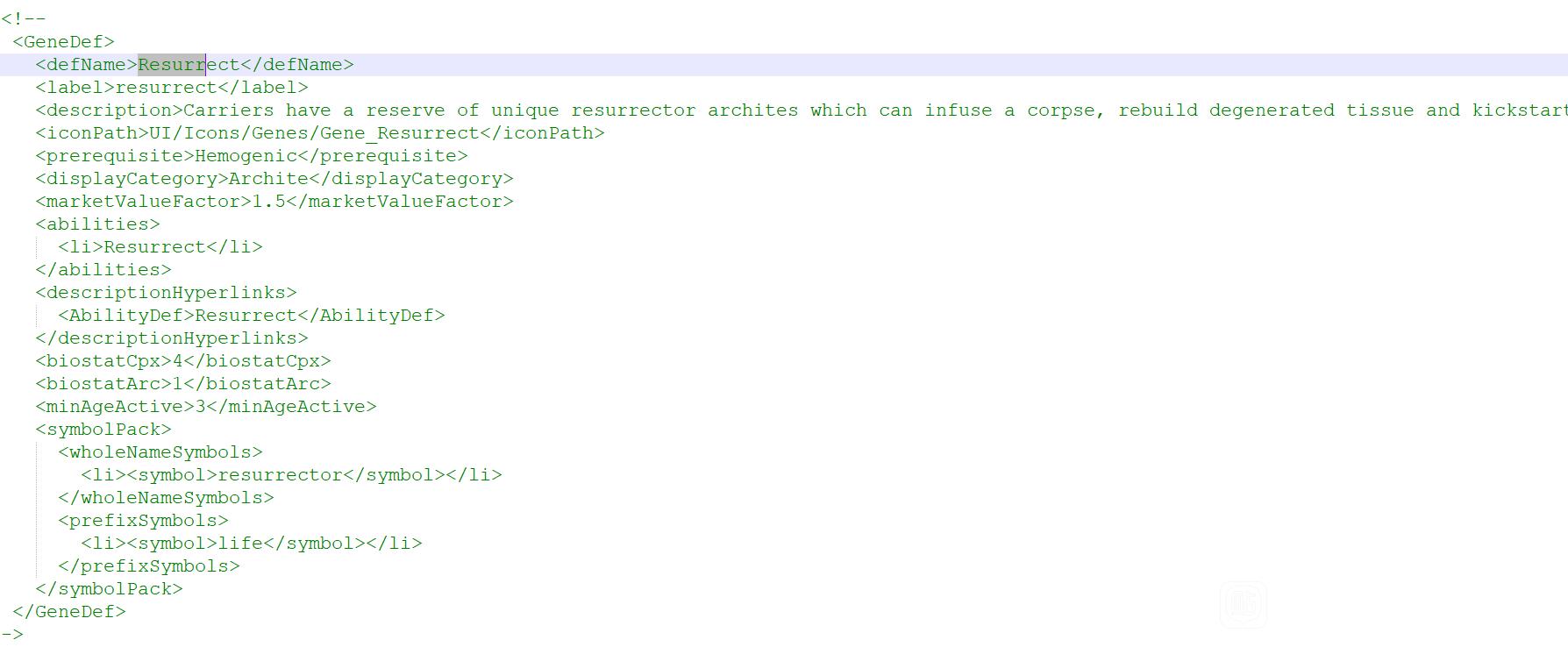Click the 'resurrect' label text
The height and width of the screenshot is (647, 1568).
(166, 88)
